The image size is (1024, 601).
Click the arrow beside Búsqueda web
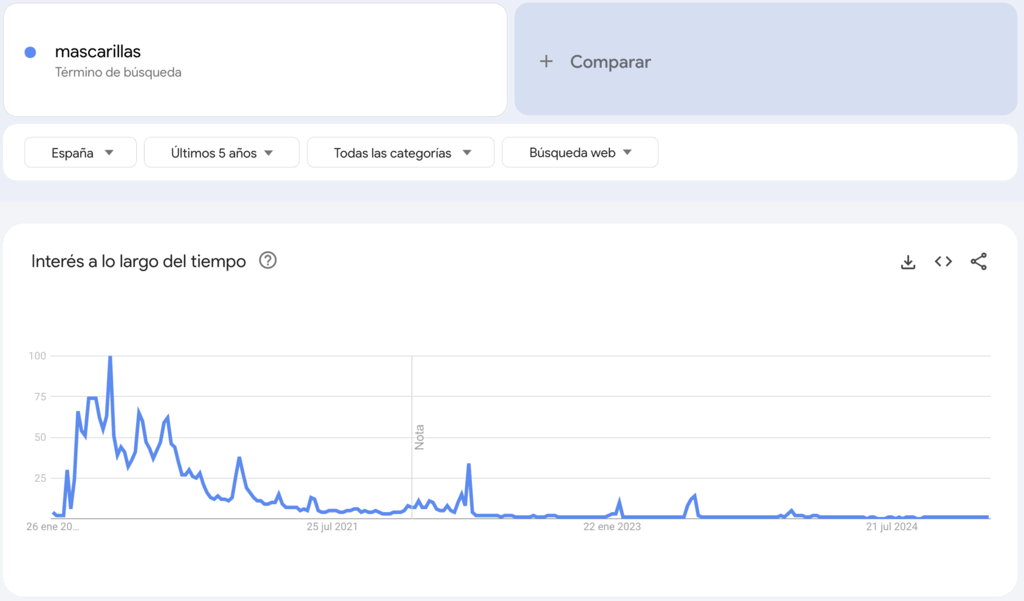click(628, 153)
